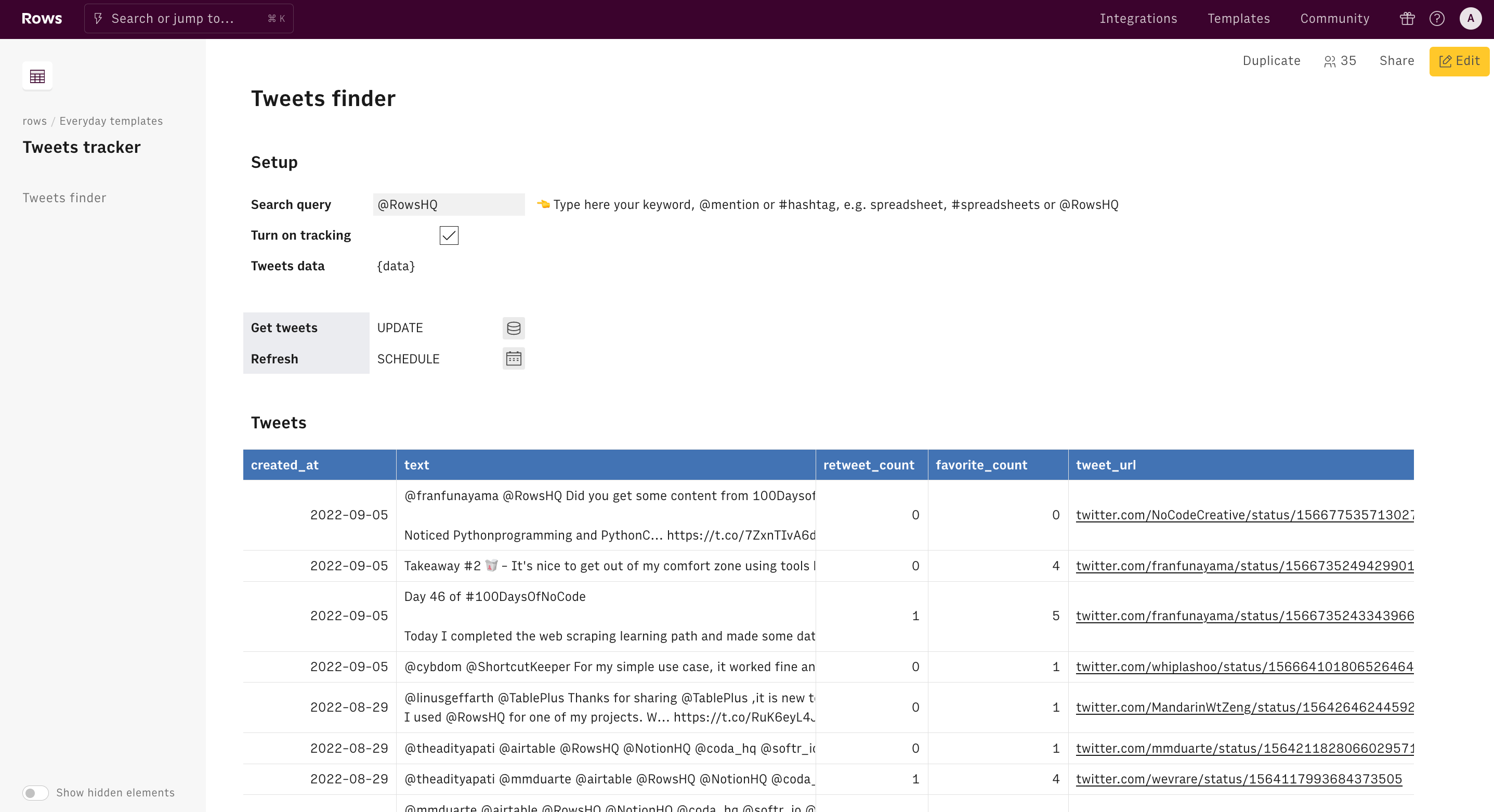Click the Rows logo
The image size is (1494, 812).
[x=42, y=19]
